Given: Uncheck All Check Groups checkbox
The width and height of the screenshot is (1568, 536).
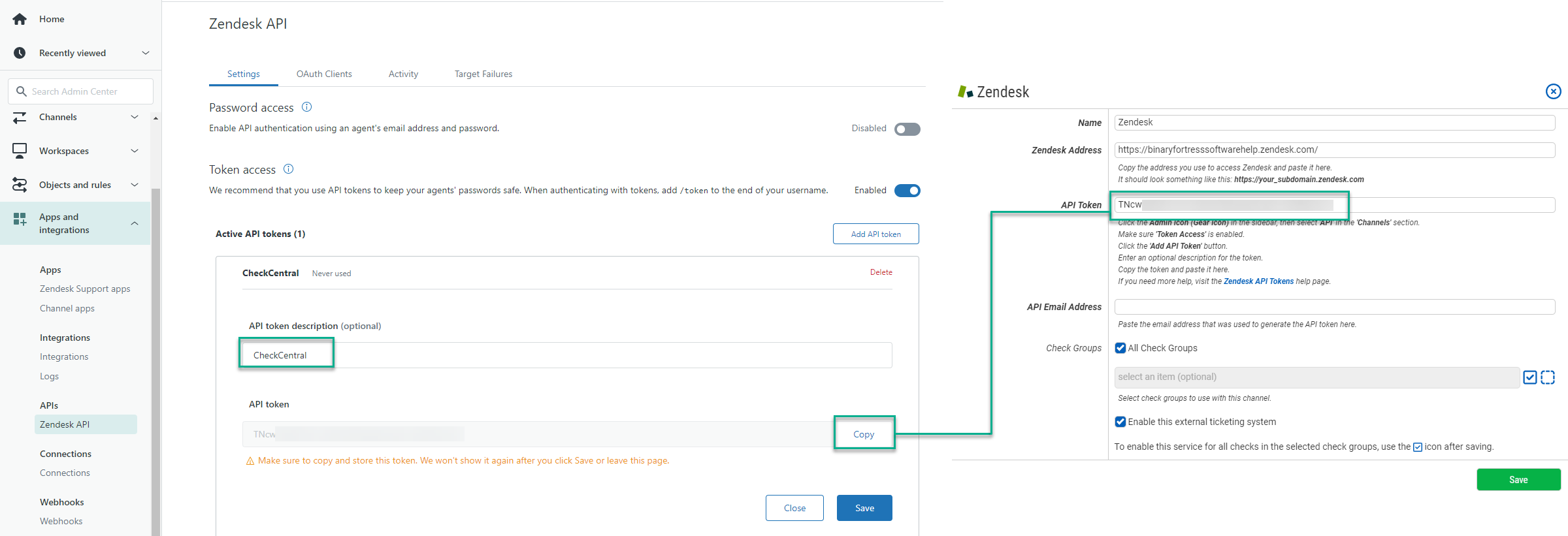Looking at the screenshot, I should click(x=1120, y=348).
